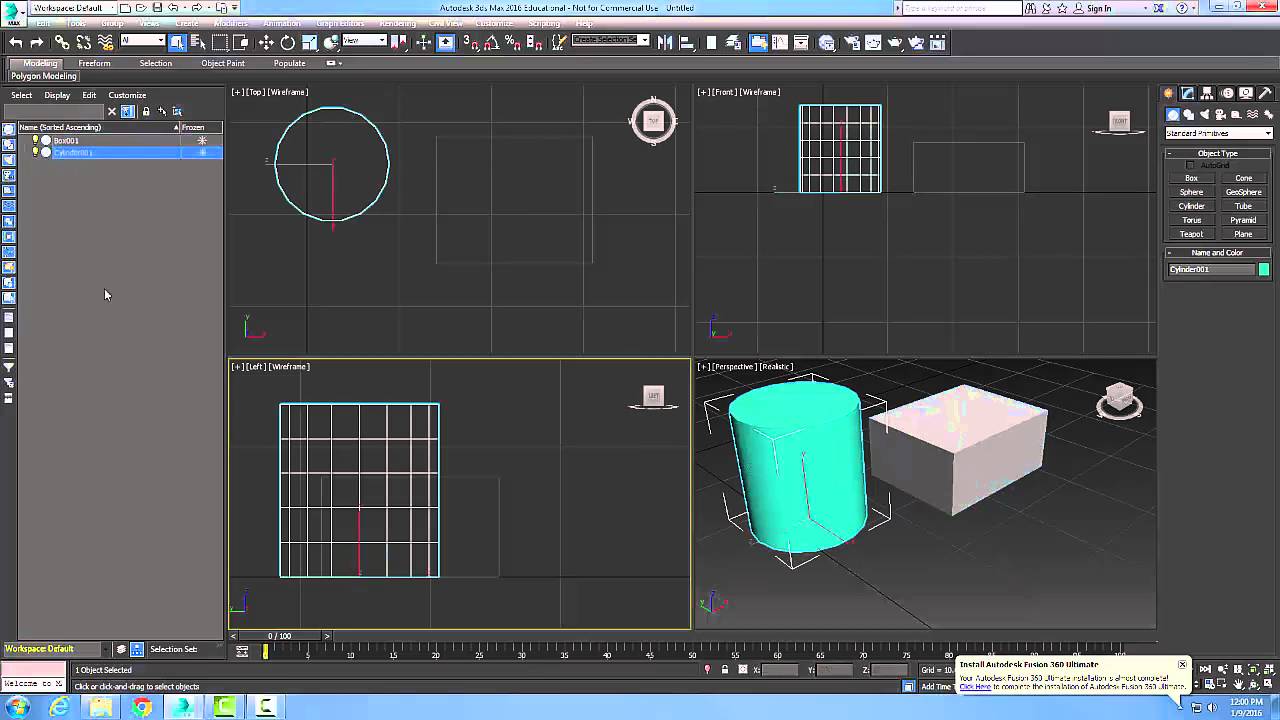Collapse the Name and Color rollout
This screenshot has height=720, width=1280.
[x=1217, y=253]
